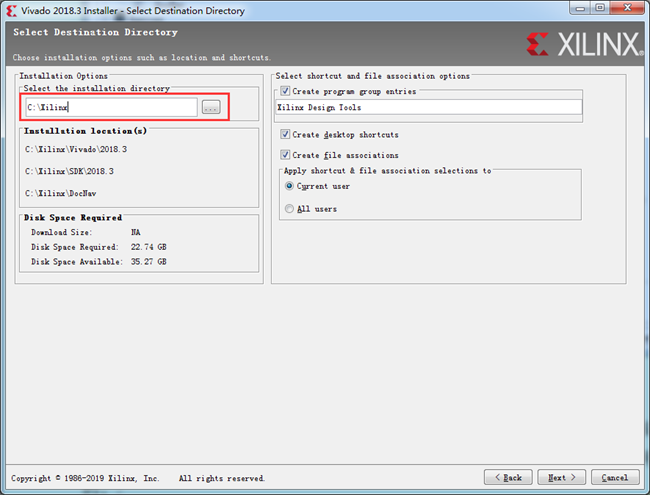This screenshot has height=495, width=650.
Task: Click the Select Destination Directory header text
Action: [x=95, y=32]
